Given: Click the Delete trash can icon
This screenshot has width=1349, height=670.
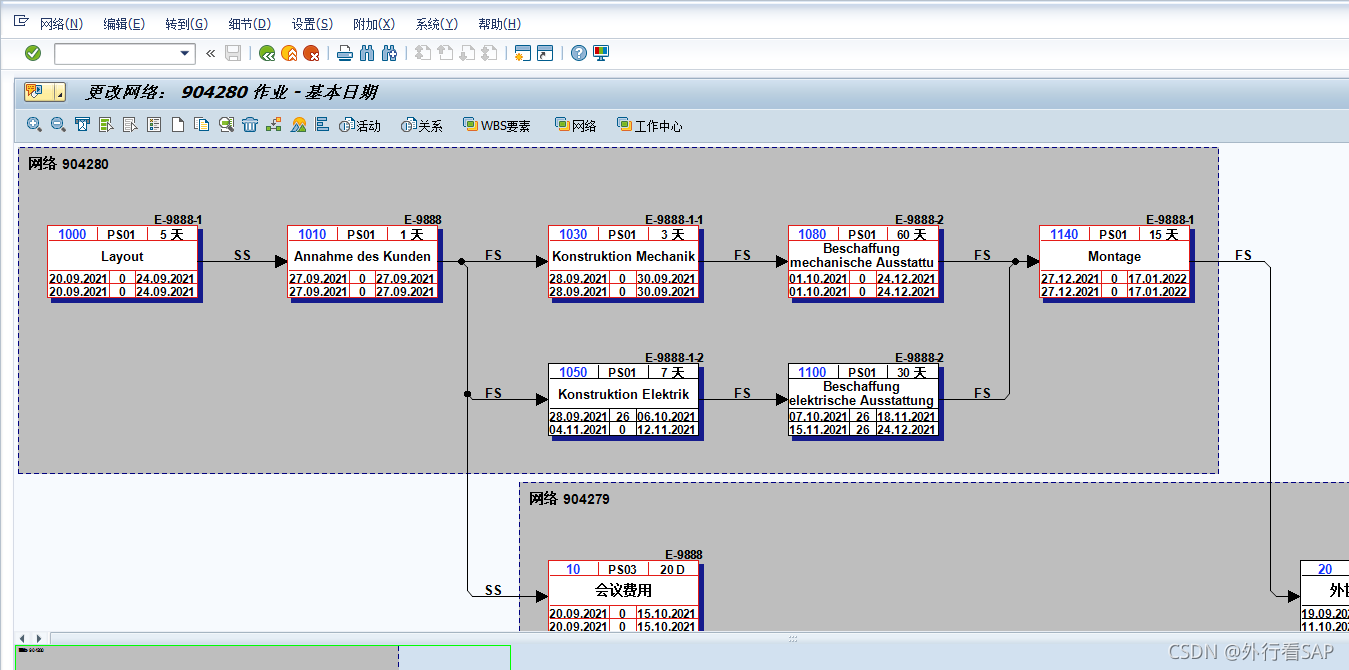Looking at the screenshot, I should [x=250, y=125].
